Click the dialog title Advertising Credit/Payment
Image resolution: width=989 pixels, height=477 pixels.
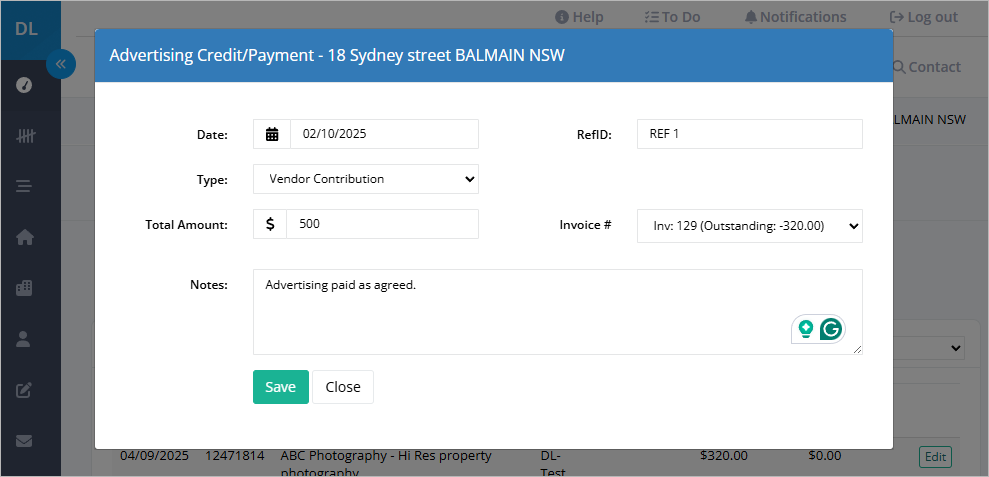(337, 56)
